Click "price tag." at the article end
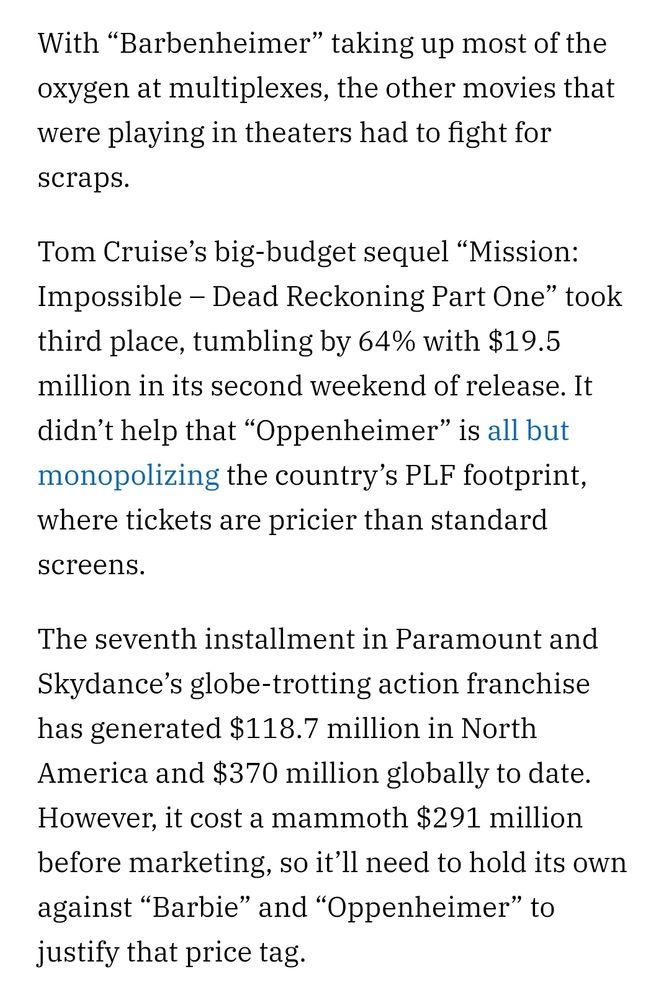 pos(244,952)
